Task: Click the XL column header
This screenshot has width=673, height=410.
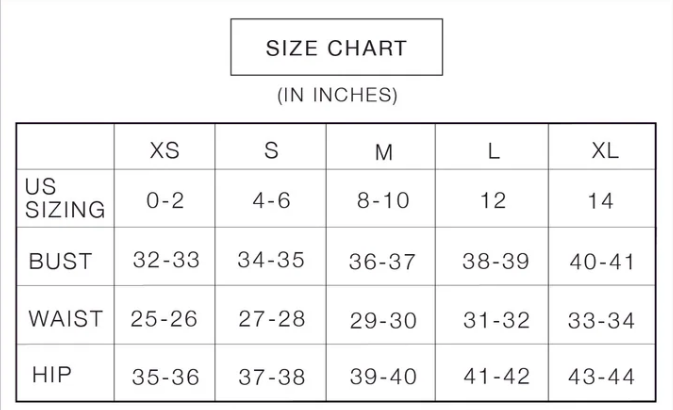Action: tap(605, 150)
